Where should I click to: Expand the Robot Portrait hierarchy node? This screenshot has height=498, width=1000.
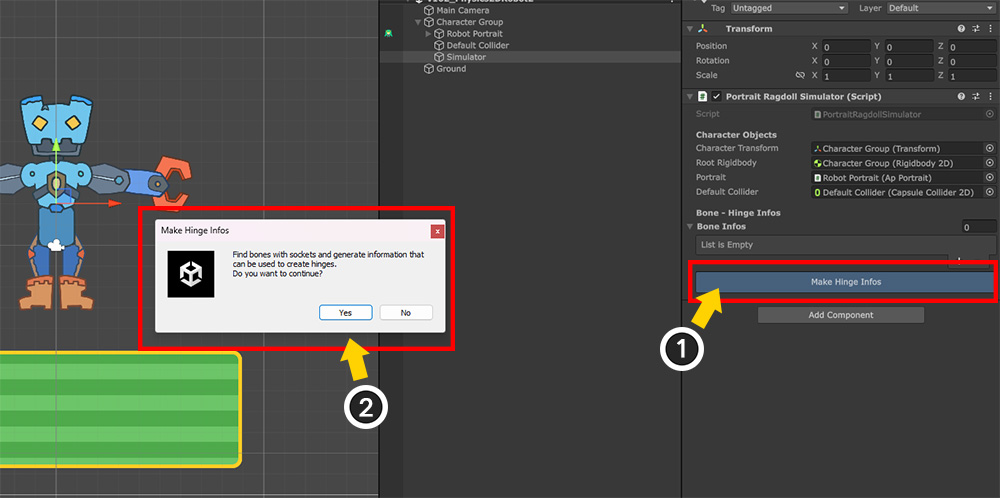(x=429, y=34)
